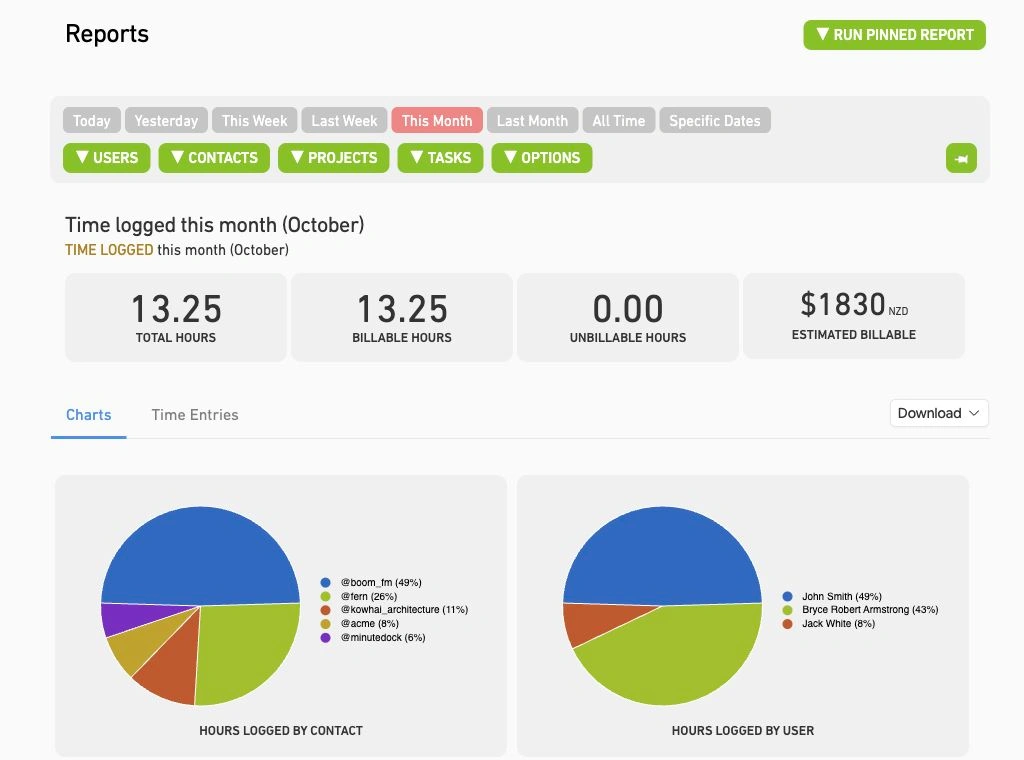
Task: Click the blue slice in contact pie chart
Action: coord(202,555)
